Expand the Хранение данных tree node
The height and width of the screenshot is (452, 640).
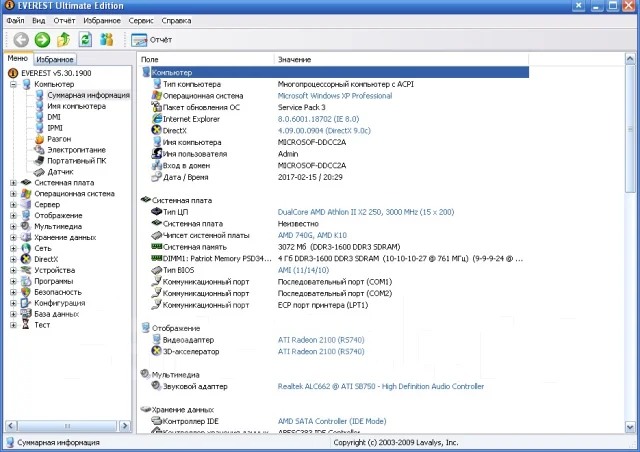pos(13,238)
